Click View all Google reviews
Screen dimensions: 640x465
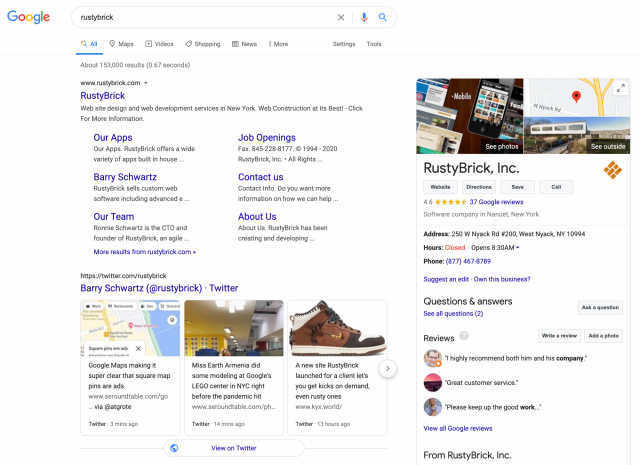[x=458, y=428]
